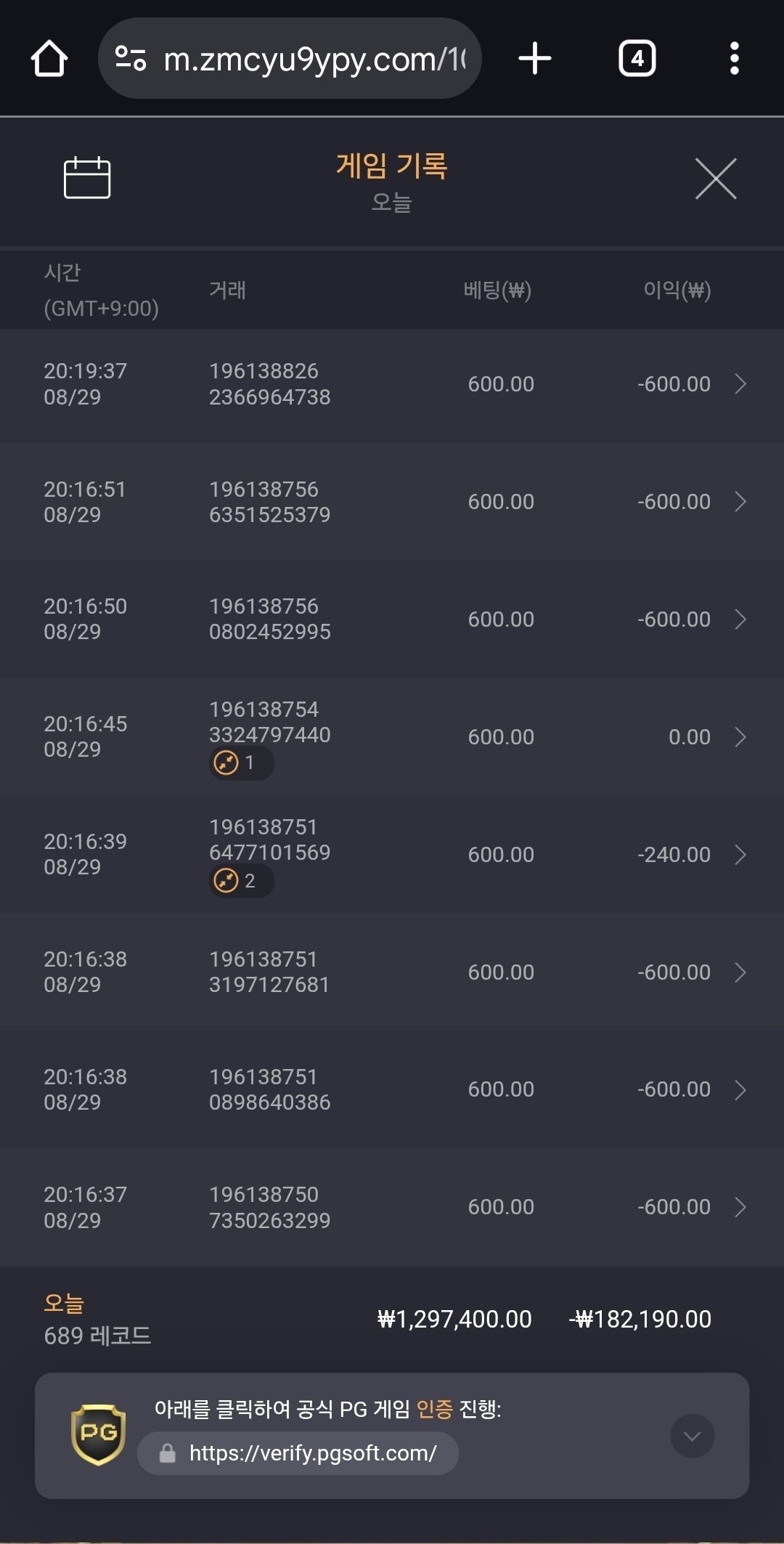Viewport: 784px width, 1544px height.
Task: Expand details of the 20:19:37 record
Action: (x=740, y=384)
